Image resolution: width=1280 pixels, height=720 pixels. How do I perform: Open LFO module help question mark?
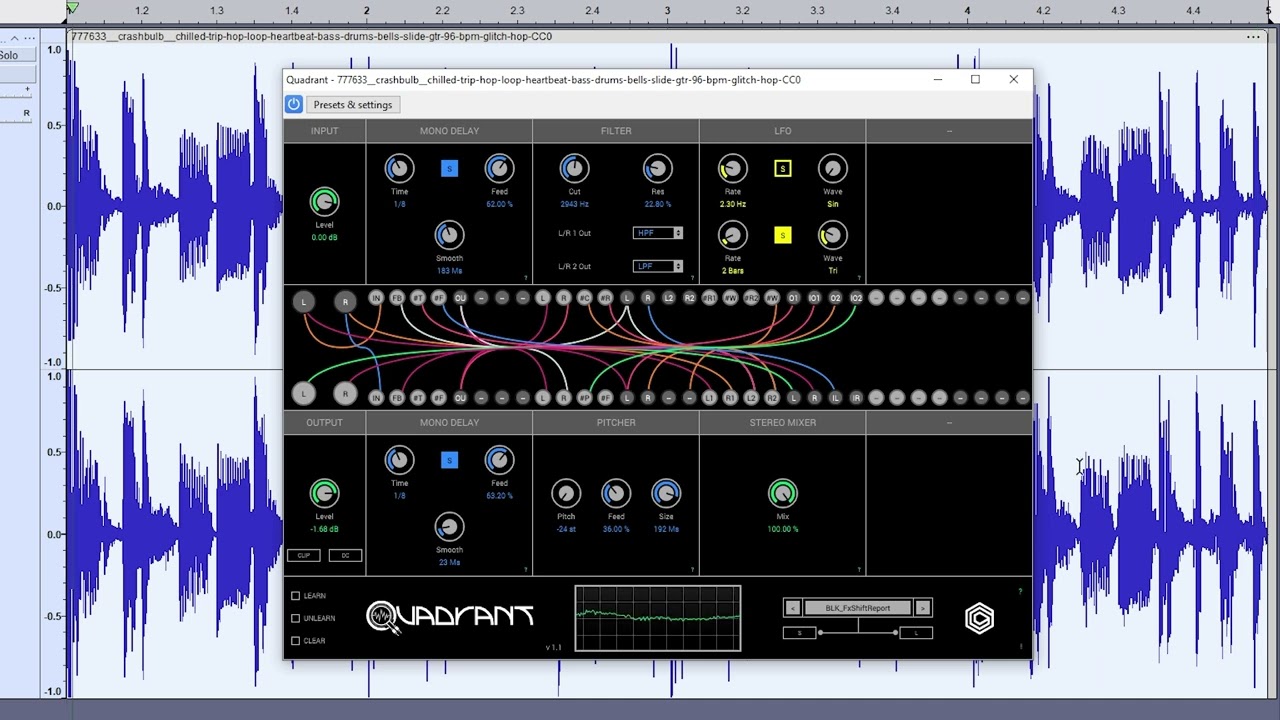pos(859,278)
